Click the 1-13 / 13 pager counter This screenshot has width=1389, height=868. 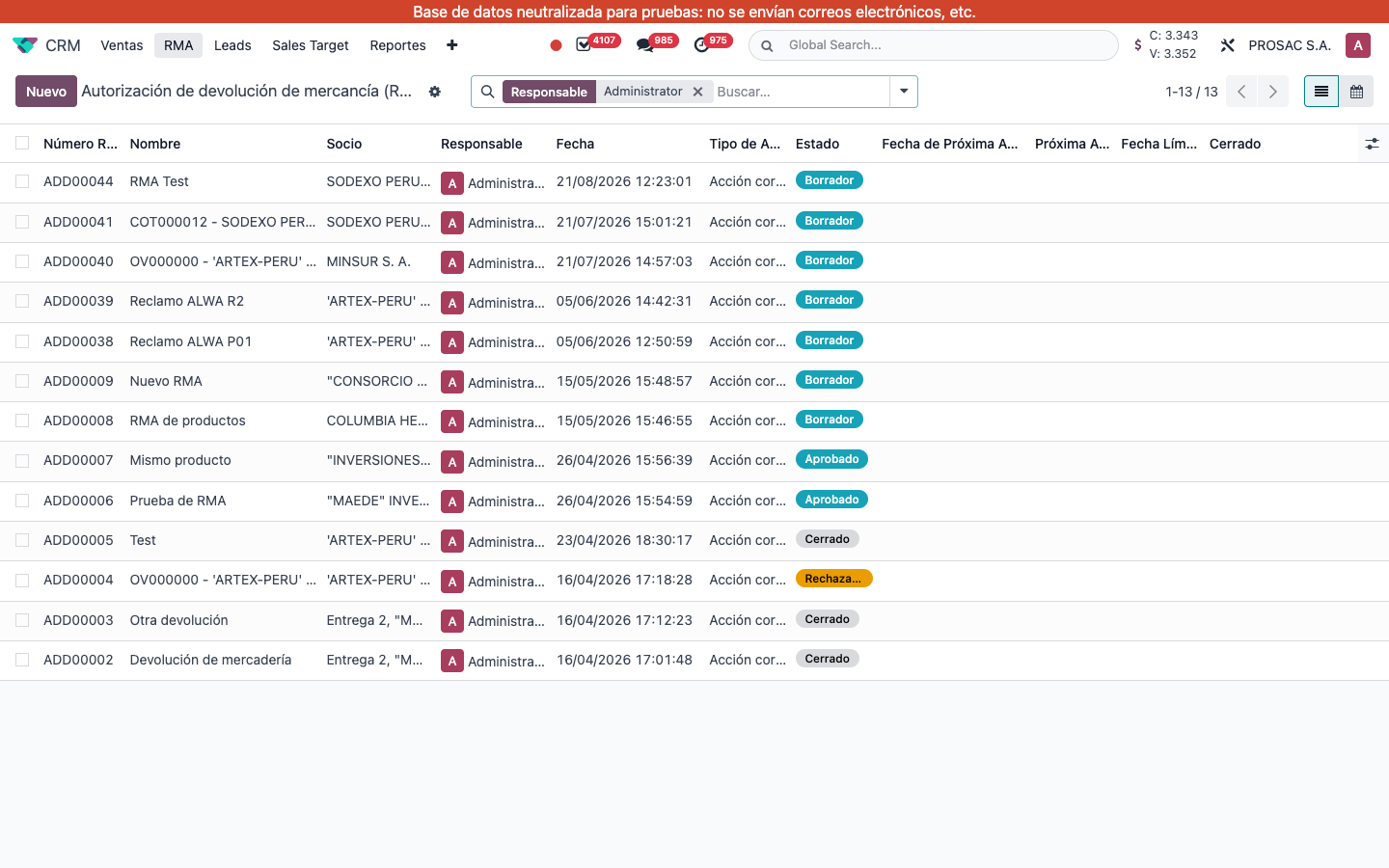pyautogui.click(x=1191, y=92)
